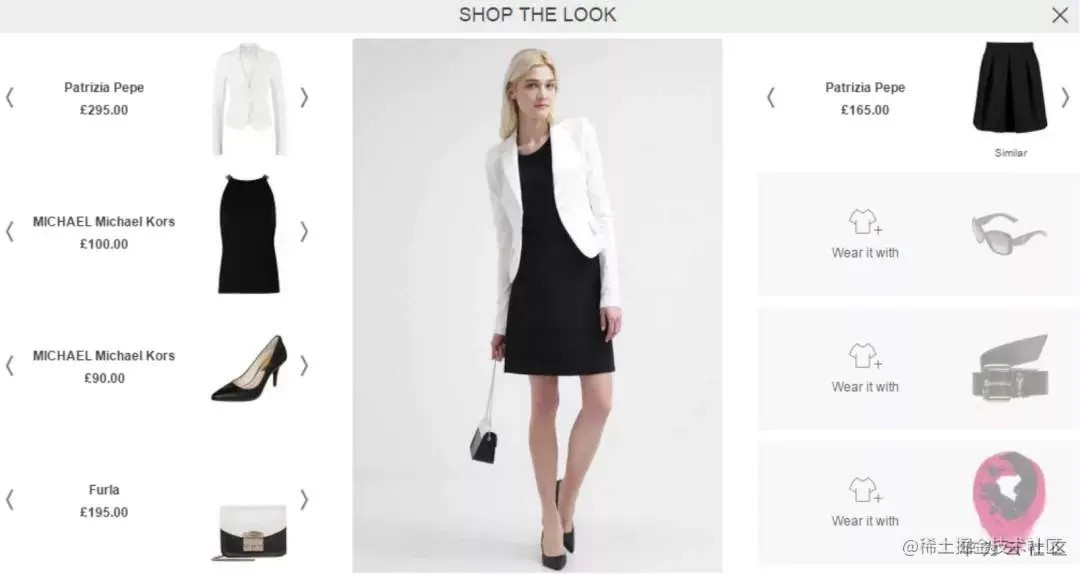1080x574 pixels.
Task: Open the black pointed heel thumbnail
Action: click(249, 368)
